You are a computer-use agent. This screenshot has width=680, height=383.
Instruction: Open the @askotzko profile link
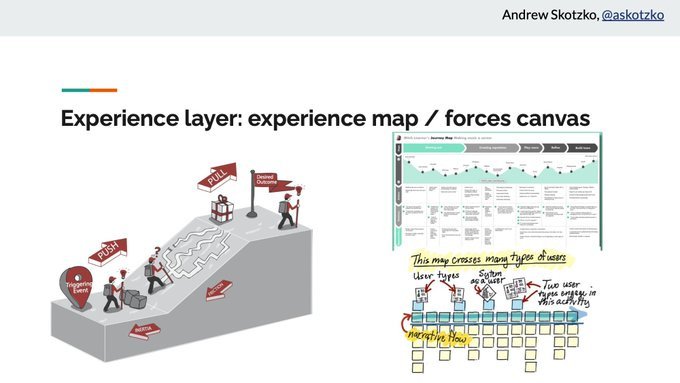633,15
